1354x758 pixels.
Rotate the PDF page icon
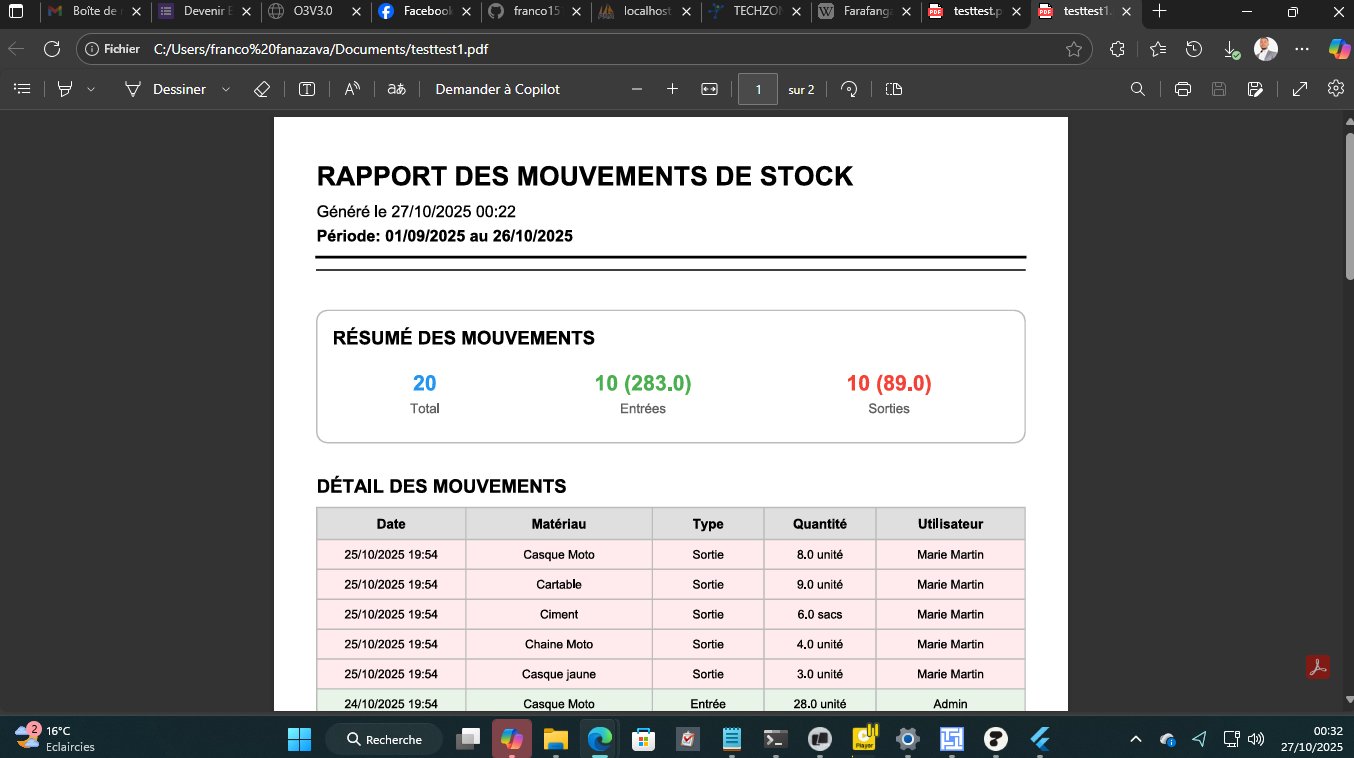[x=849, y=89]
